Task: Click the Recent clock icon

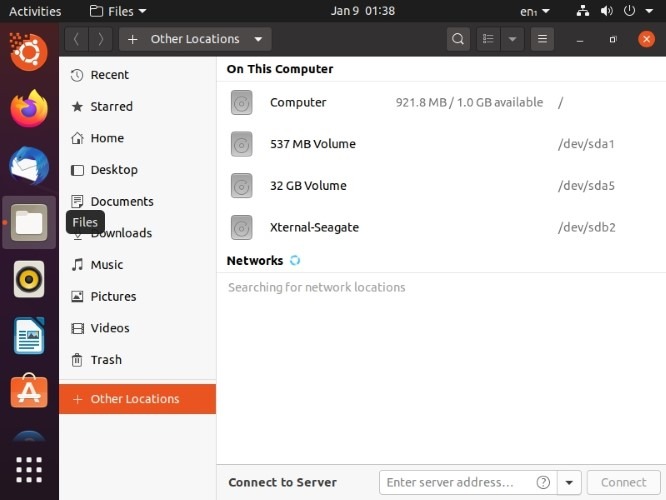Action: [x=77, y=75]
